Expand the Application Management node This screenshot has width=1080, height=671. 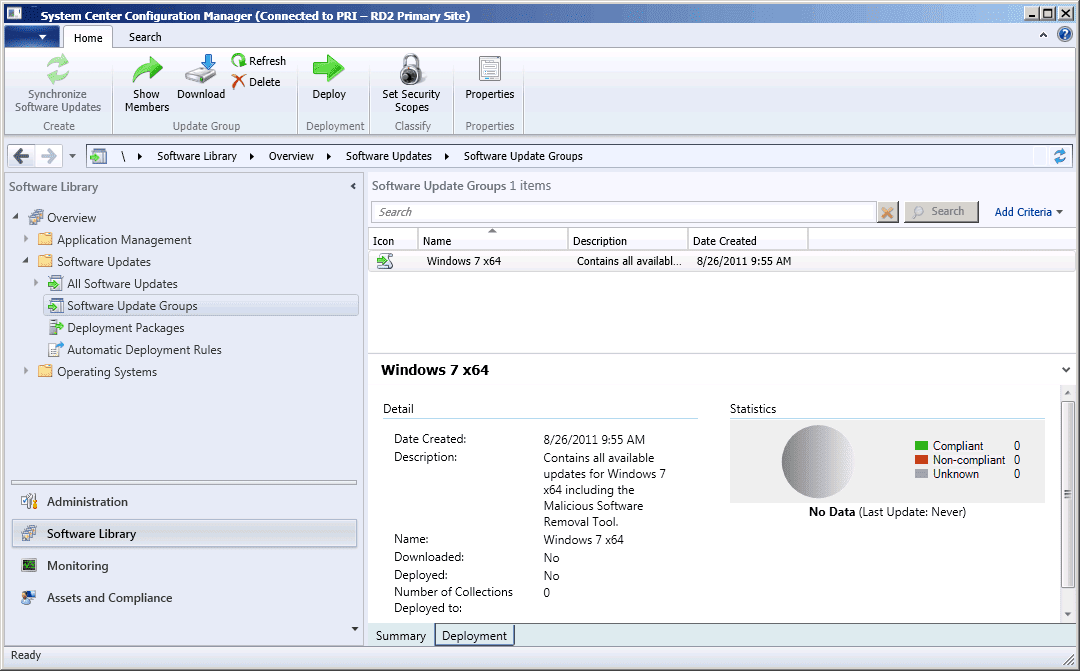coord(26,239)
